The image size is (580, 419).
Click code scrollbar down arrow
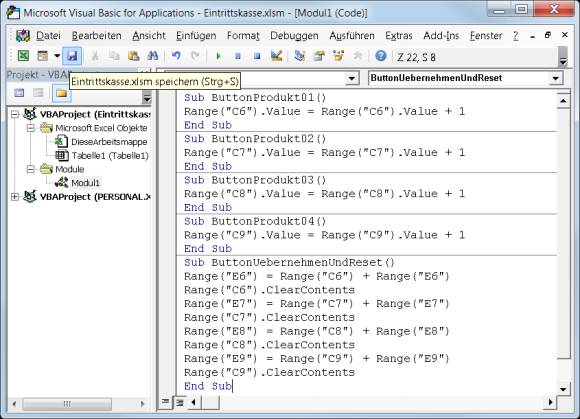(x=563, y=389)
